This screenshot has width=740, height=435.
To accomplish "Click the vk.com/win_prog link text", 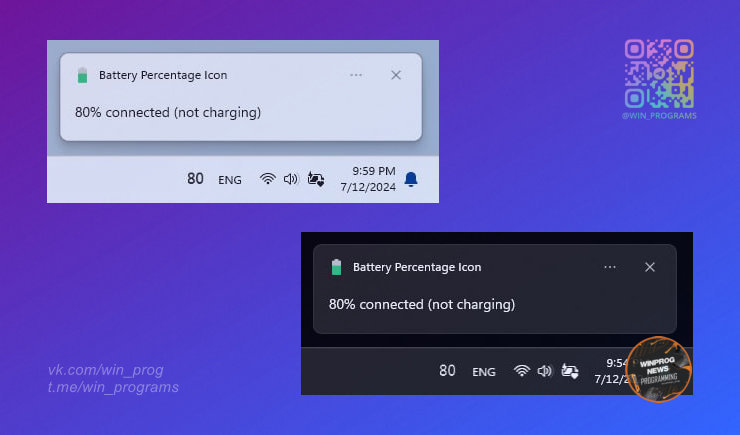I will (106, 370).
